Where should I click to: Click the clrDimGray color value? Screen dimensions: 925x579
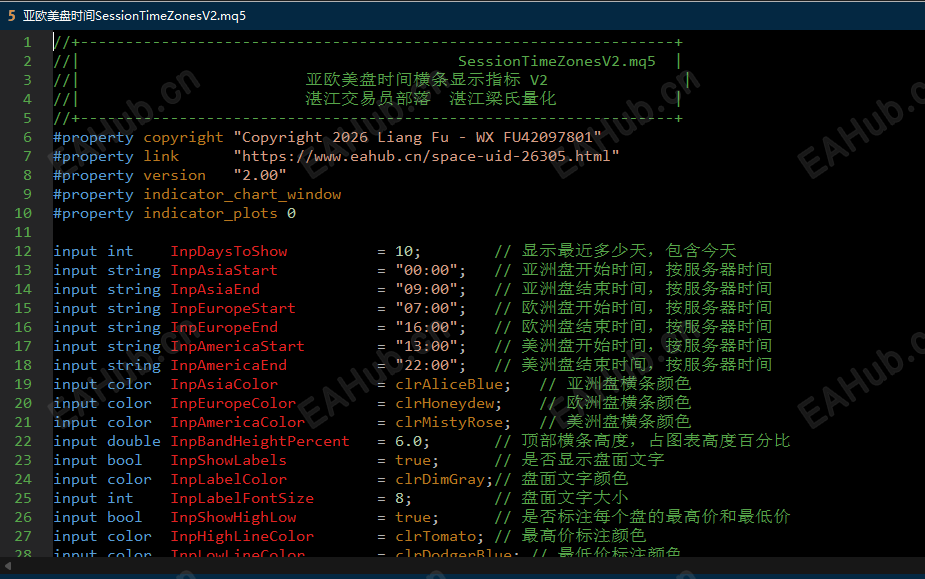pos(440,479)
